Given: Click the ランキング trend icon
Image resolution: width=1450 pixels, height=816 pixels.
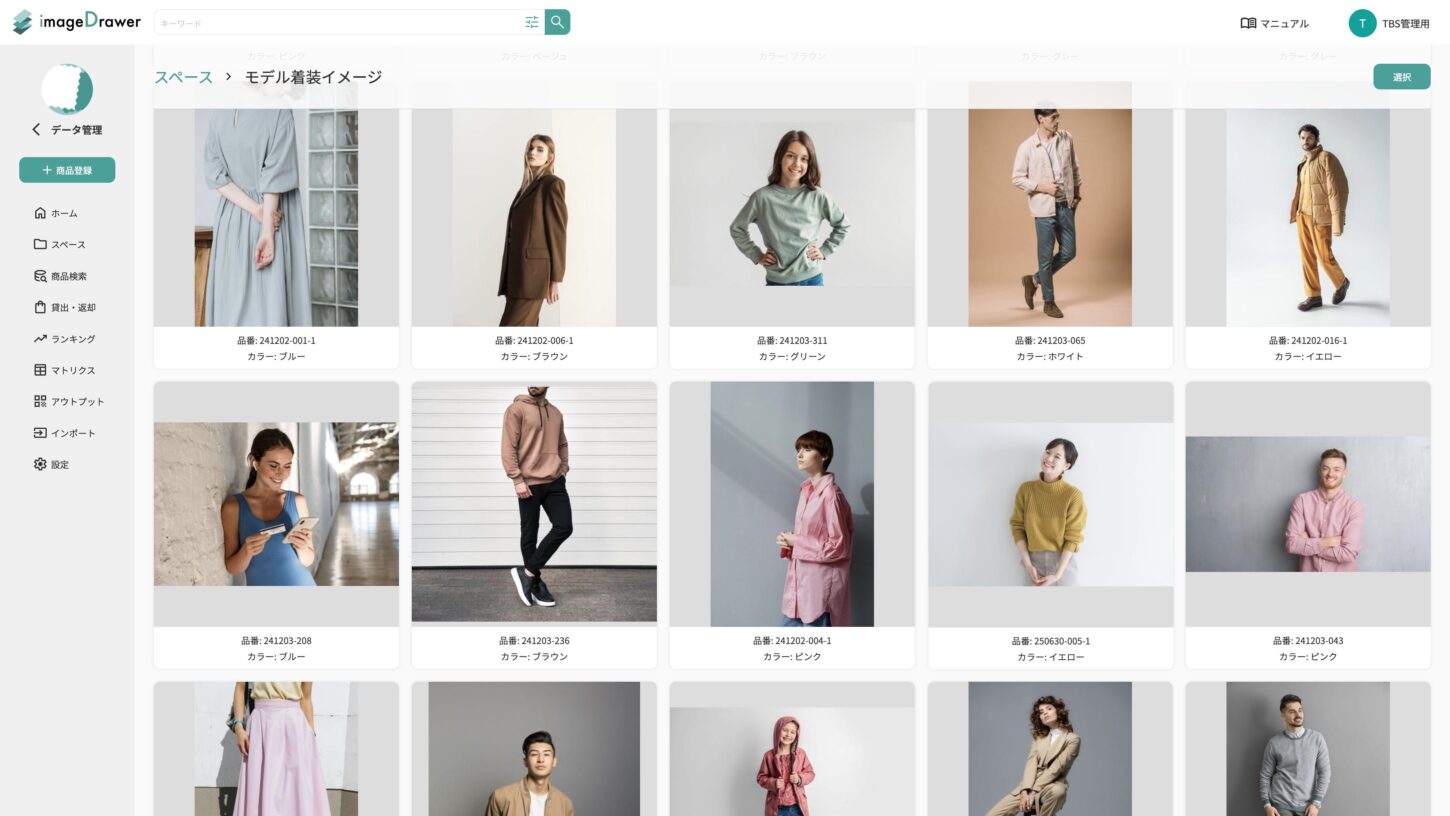Looking at the screenshot, I should pos(40,339).
